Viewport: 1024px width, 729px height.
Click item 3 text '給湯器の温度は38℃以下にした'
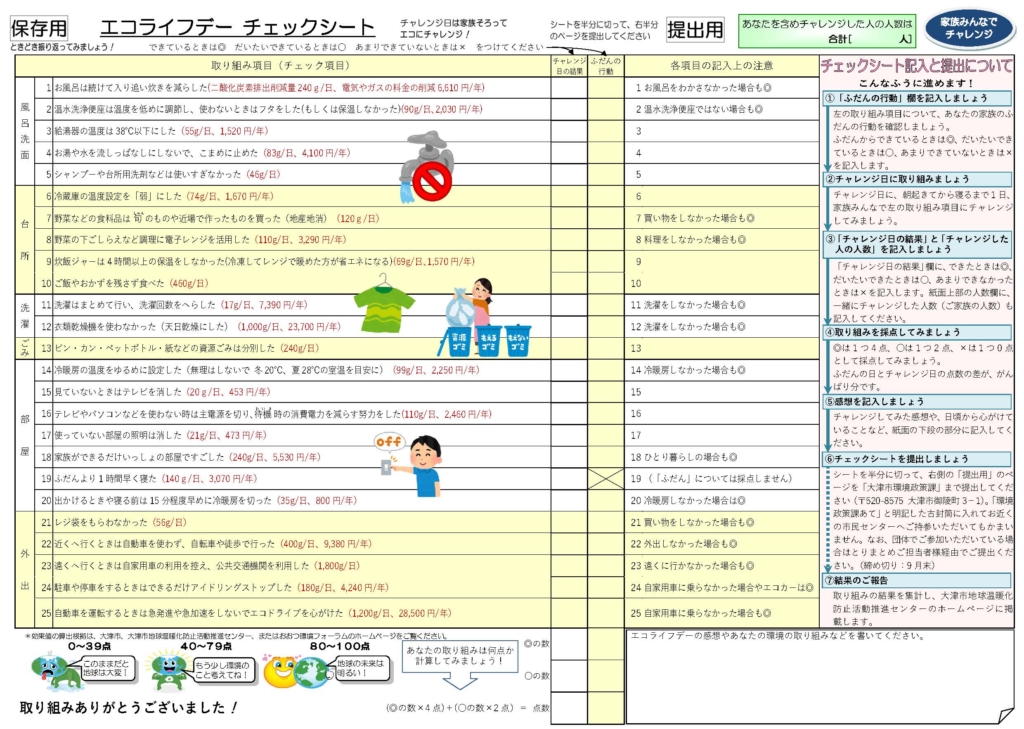pos(115,131)
